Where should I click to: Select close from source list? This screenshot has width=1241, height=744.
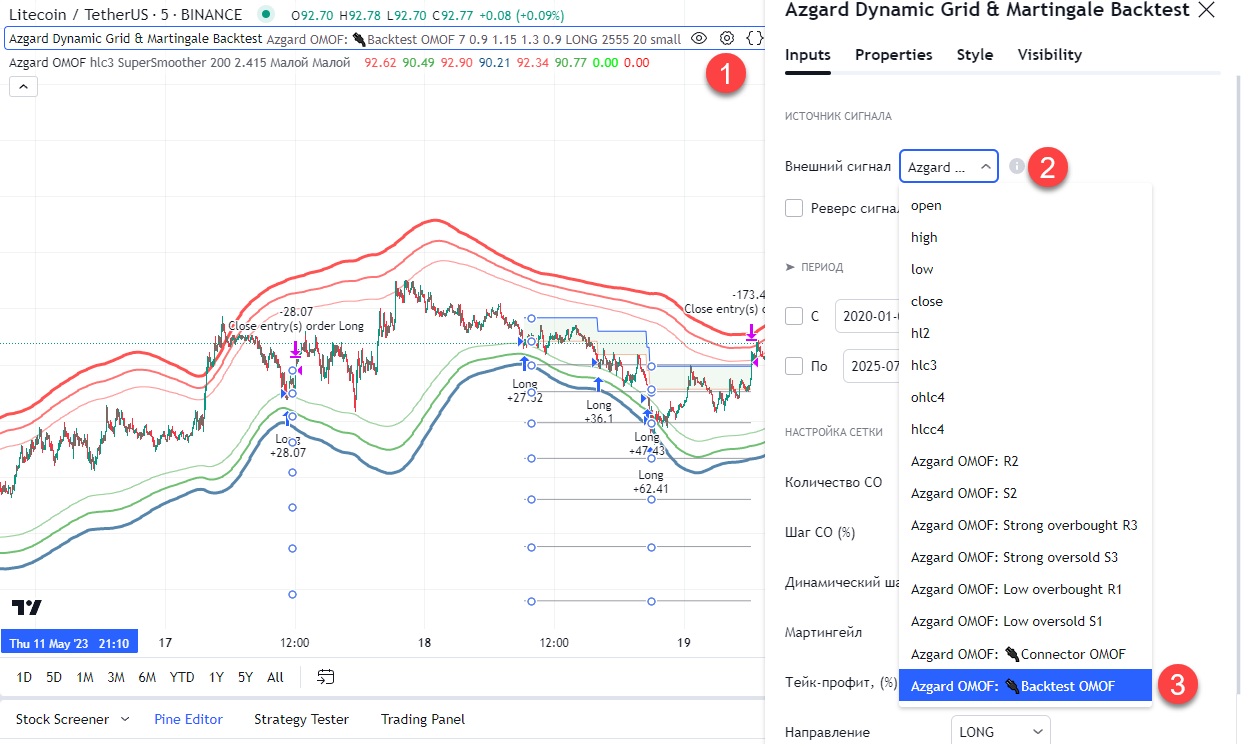coord(1026,301)
